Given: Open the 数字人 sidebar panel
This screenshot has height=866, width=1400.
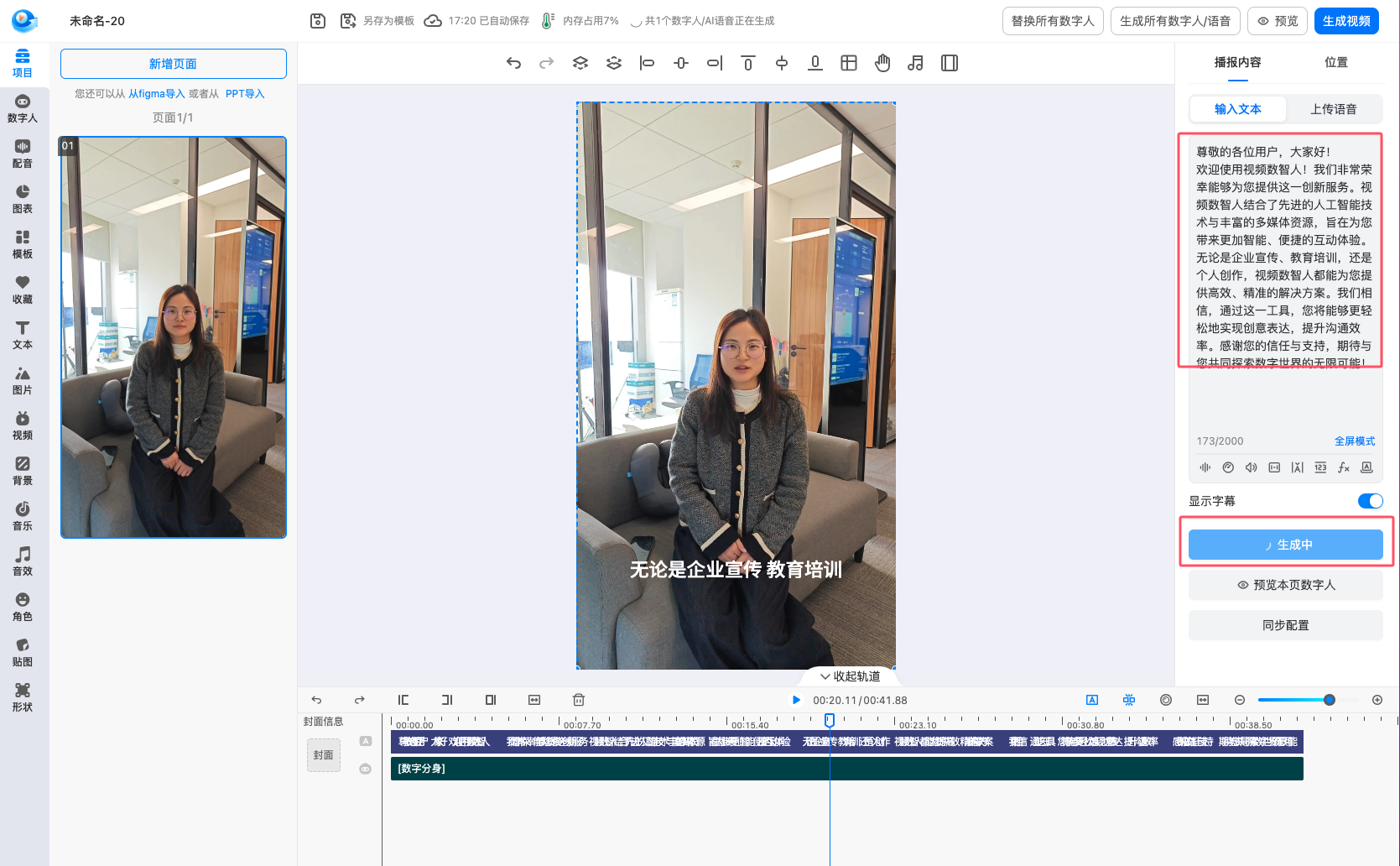Looking at the screenshot, I should click(x=23, y=108).
